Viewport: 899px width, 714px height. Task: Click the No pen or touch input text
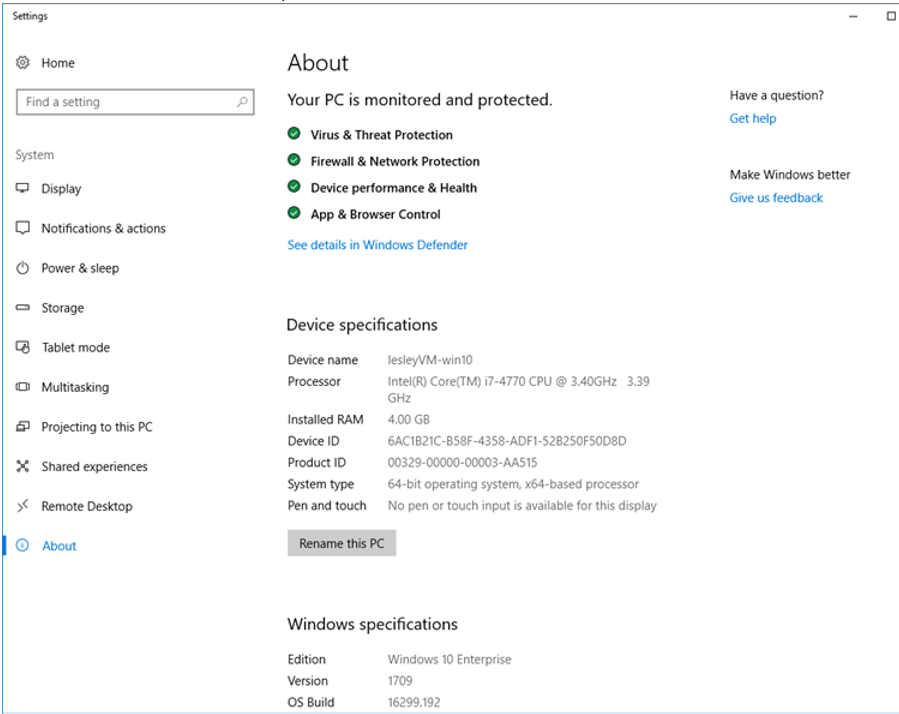point(522,505)
